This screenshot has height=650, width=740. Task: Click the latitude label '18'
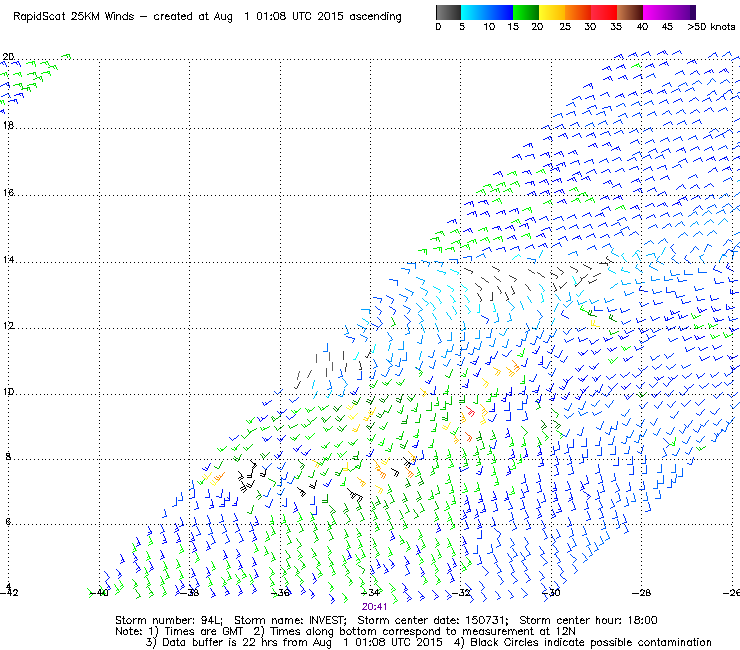[8, 126]
